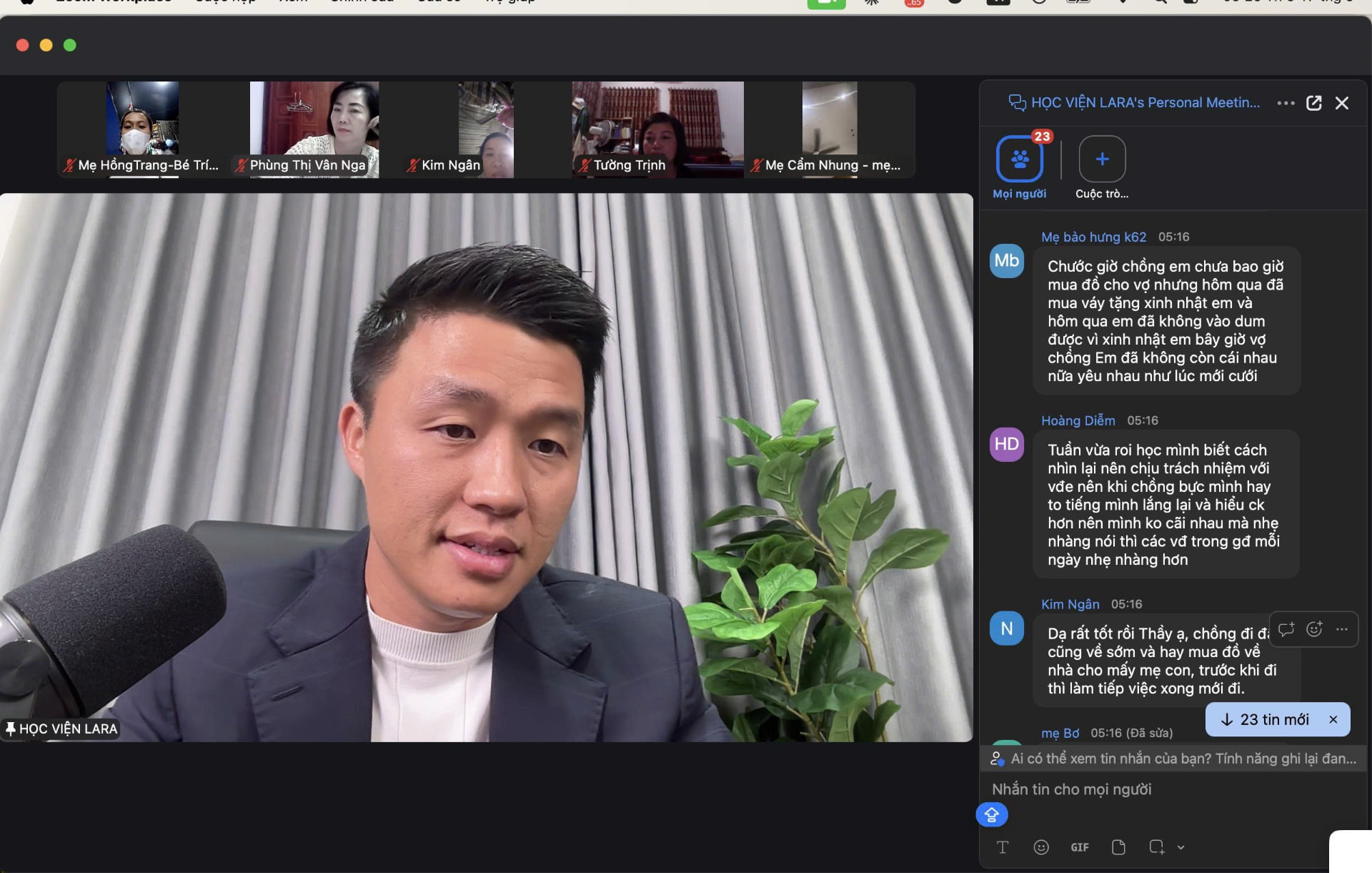This screenshot has height=873, width=1372.
Task: Close the meeting chat panel
Action: click(1342, 103)
